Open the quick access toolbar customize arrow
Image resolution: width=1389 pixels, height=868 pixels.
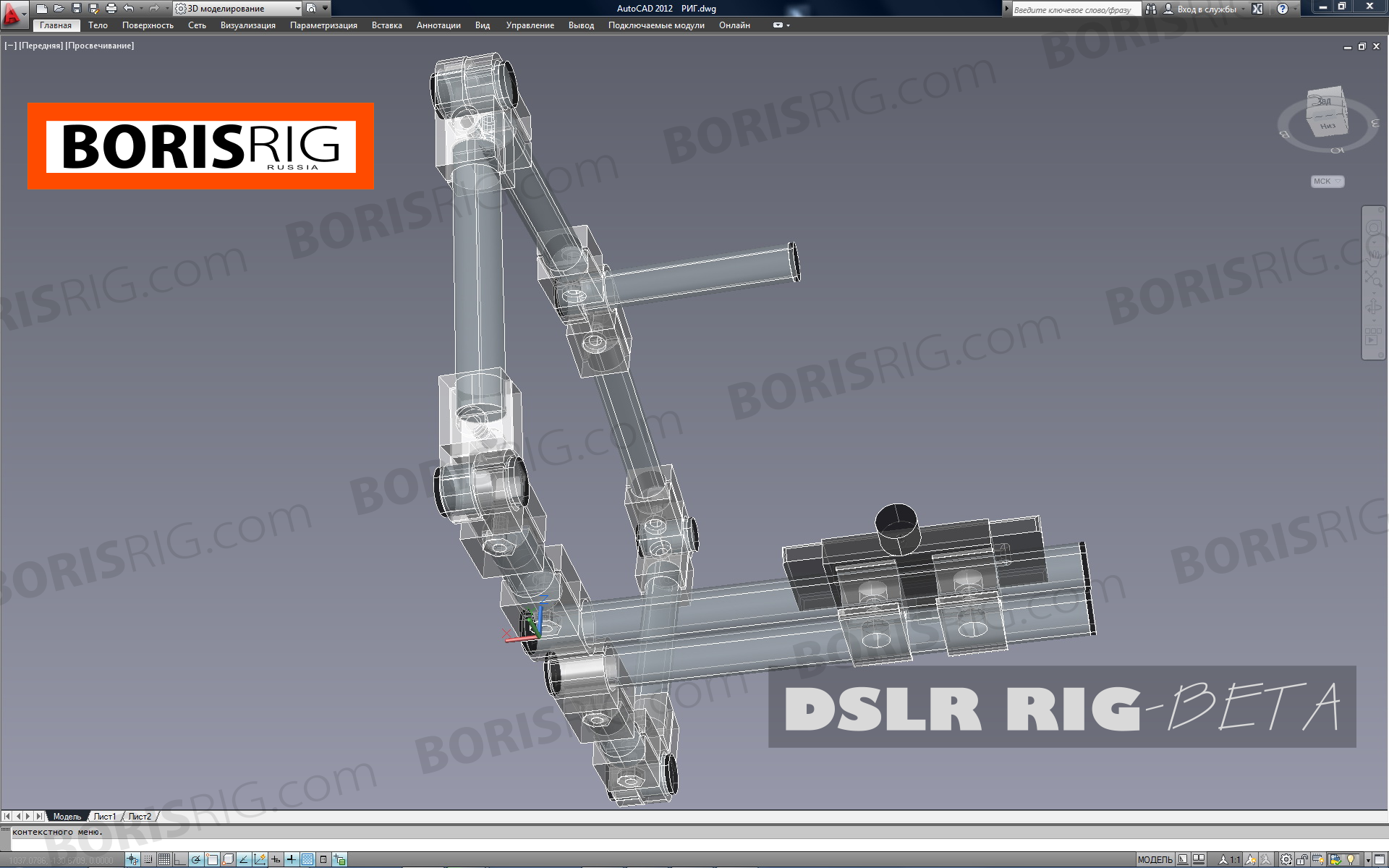point(325,9)
